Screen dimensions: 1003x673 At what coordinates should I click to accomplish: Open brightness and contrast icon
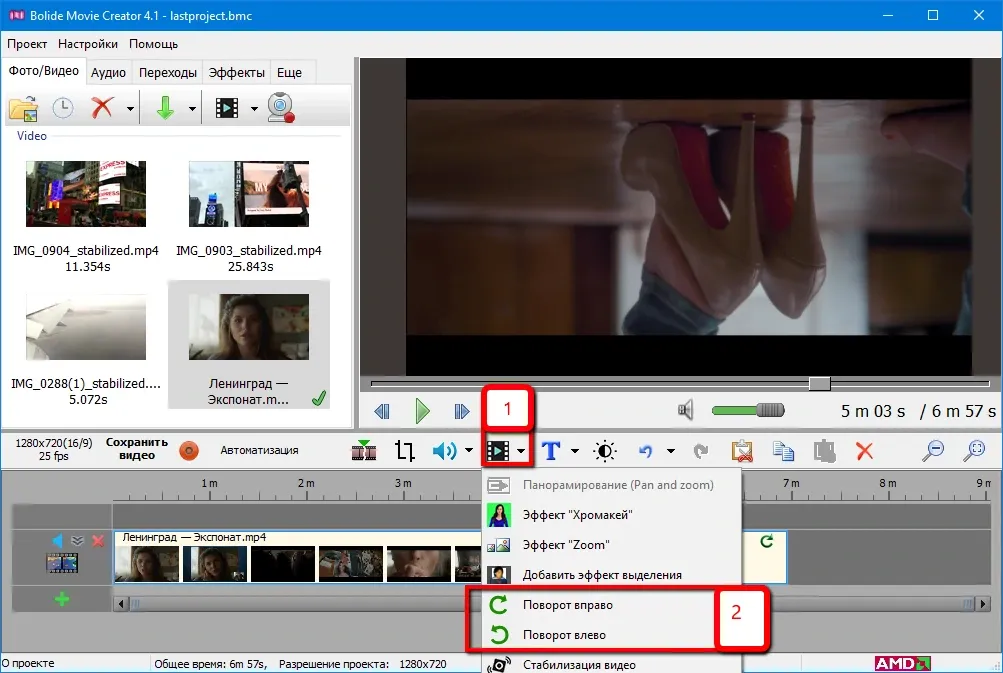pos(604,451)
